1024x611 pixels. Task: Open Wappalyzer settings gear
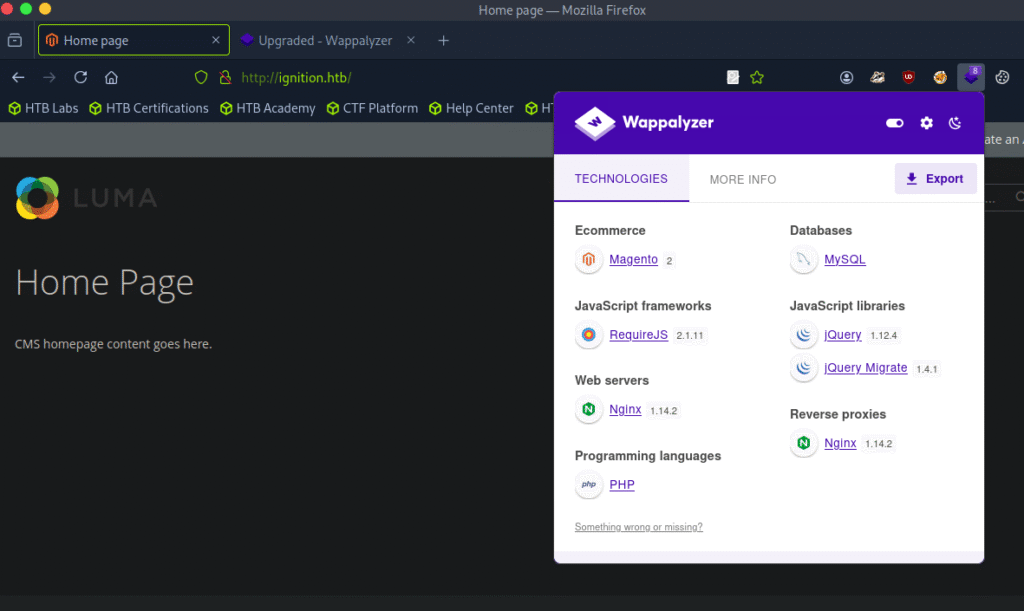926,123
